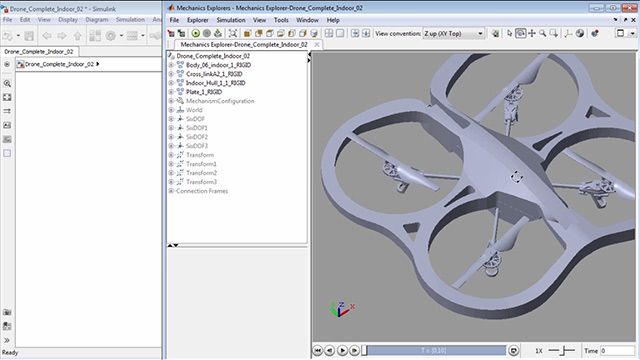Open the Help menu in Mechanics Explorer
The image size is (640, 360).
pyautogui.click(x=333, y=20)
